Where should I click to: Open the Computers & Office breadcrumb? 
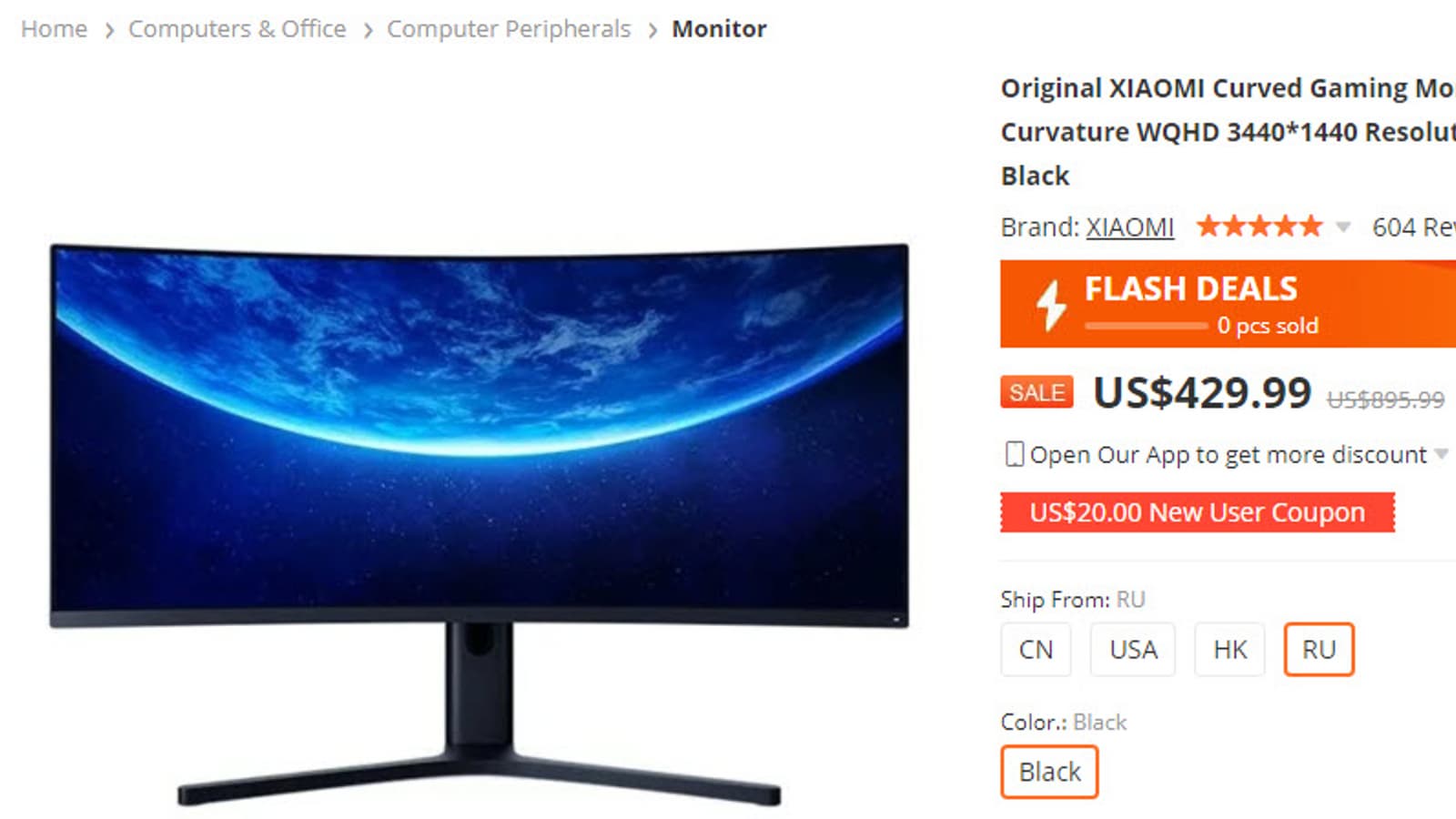237,29
